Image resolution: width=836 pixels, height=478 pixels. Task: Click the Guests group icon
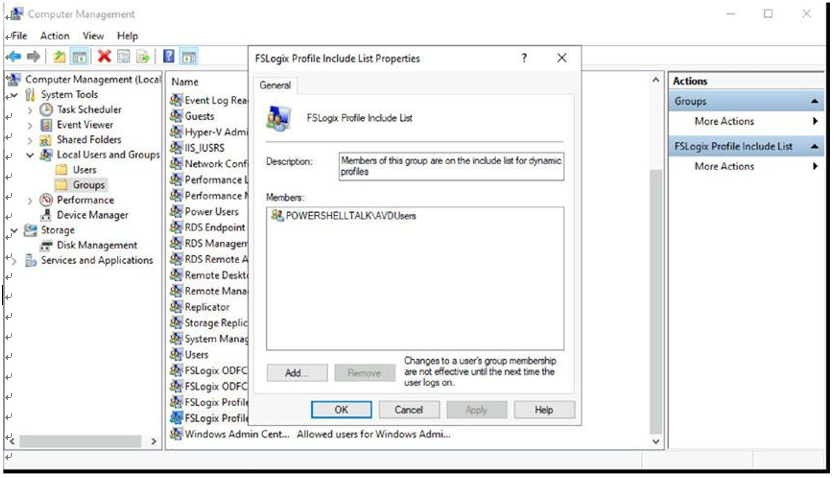(x=176, y=116)
